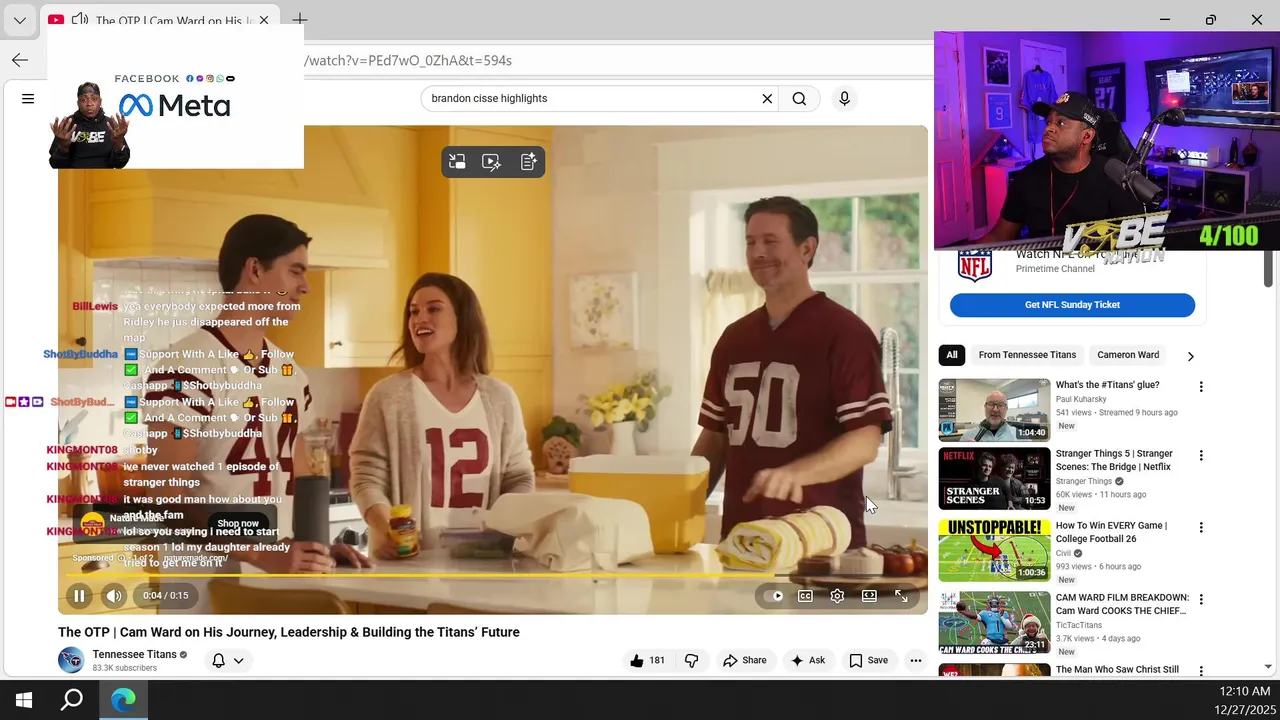Open options for Stranger Things 5 video
Viewport: 1280px width, 720px height.
[1201, 456]
